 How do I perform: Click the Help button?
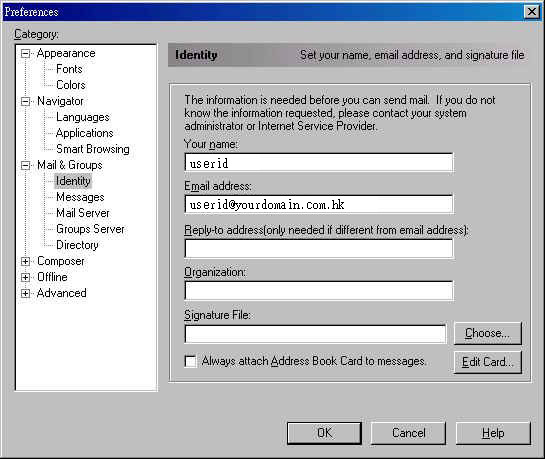pos(493,433)
